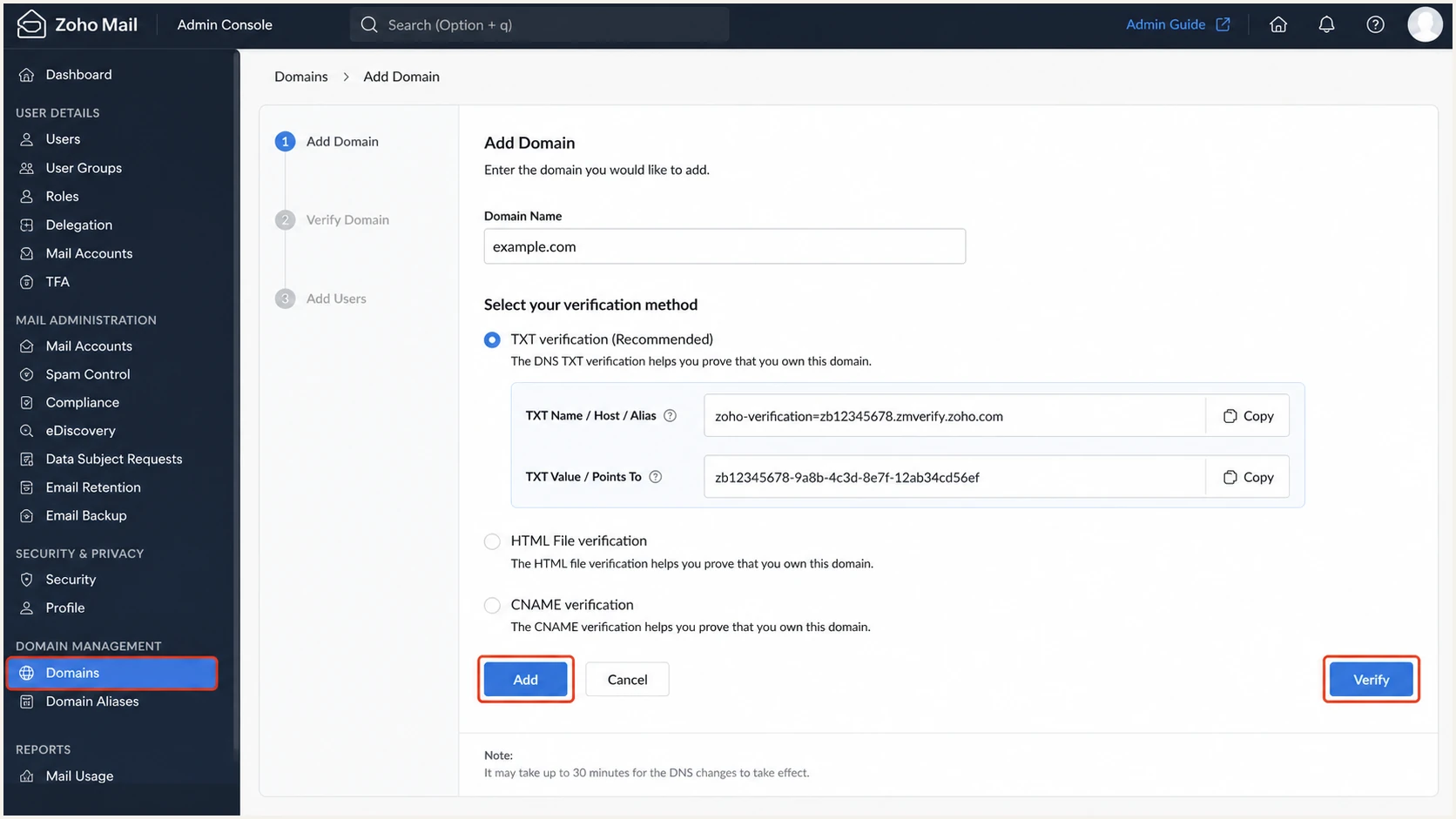Click help icon beside TXT Name / Host / Alias
This screenshot has width=1456, height=819.
[670, 416]
